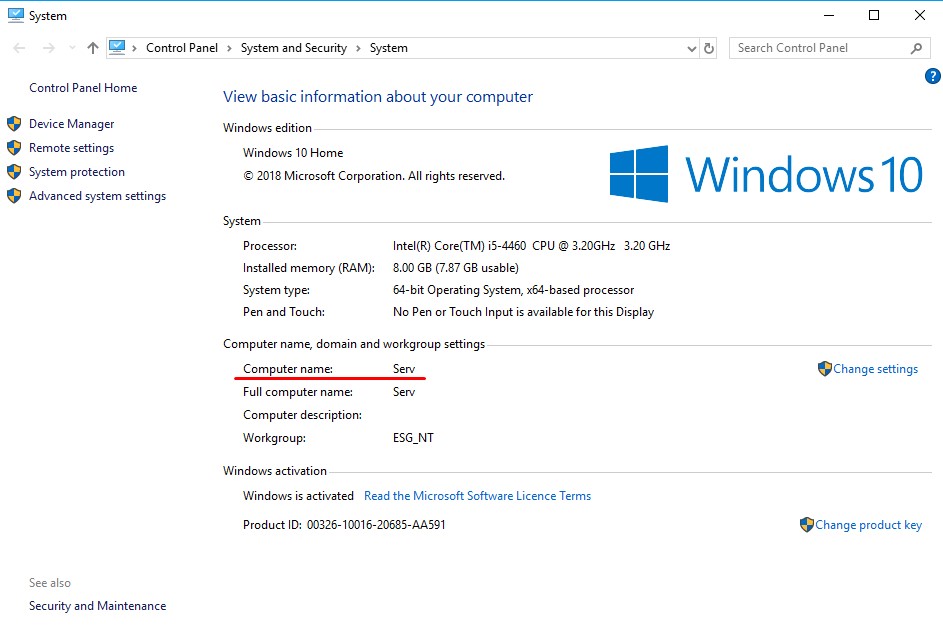
Task: Expand the address bar history dropdown
Action: tap(692, 48)
